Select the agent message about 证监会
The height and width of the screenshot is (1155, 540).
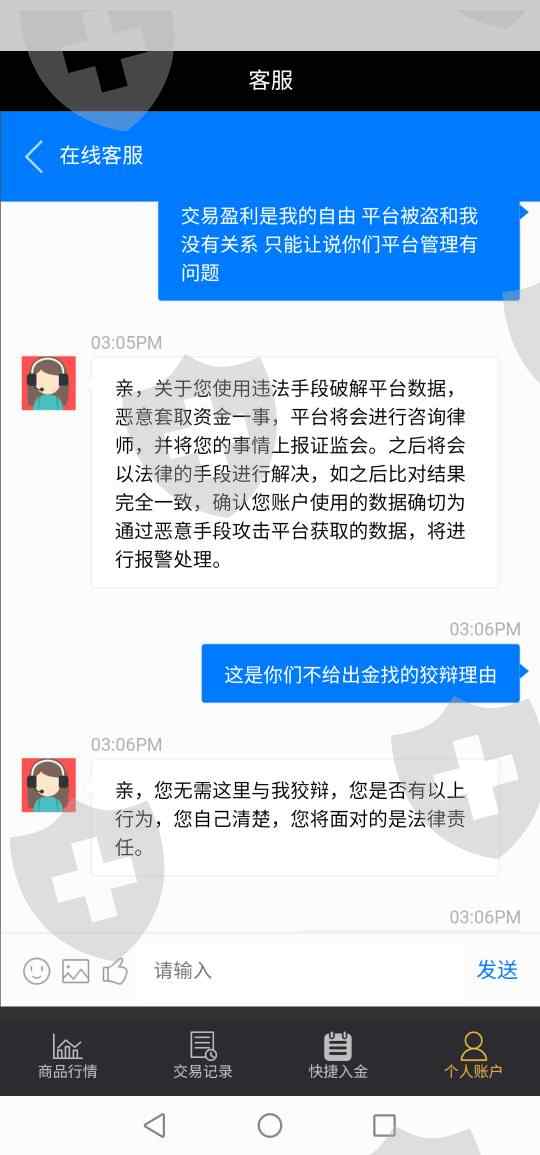295,473
